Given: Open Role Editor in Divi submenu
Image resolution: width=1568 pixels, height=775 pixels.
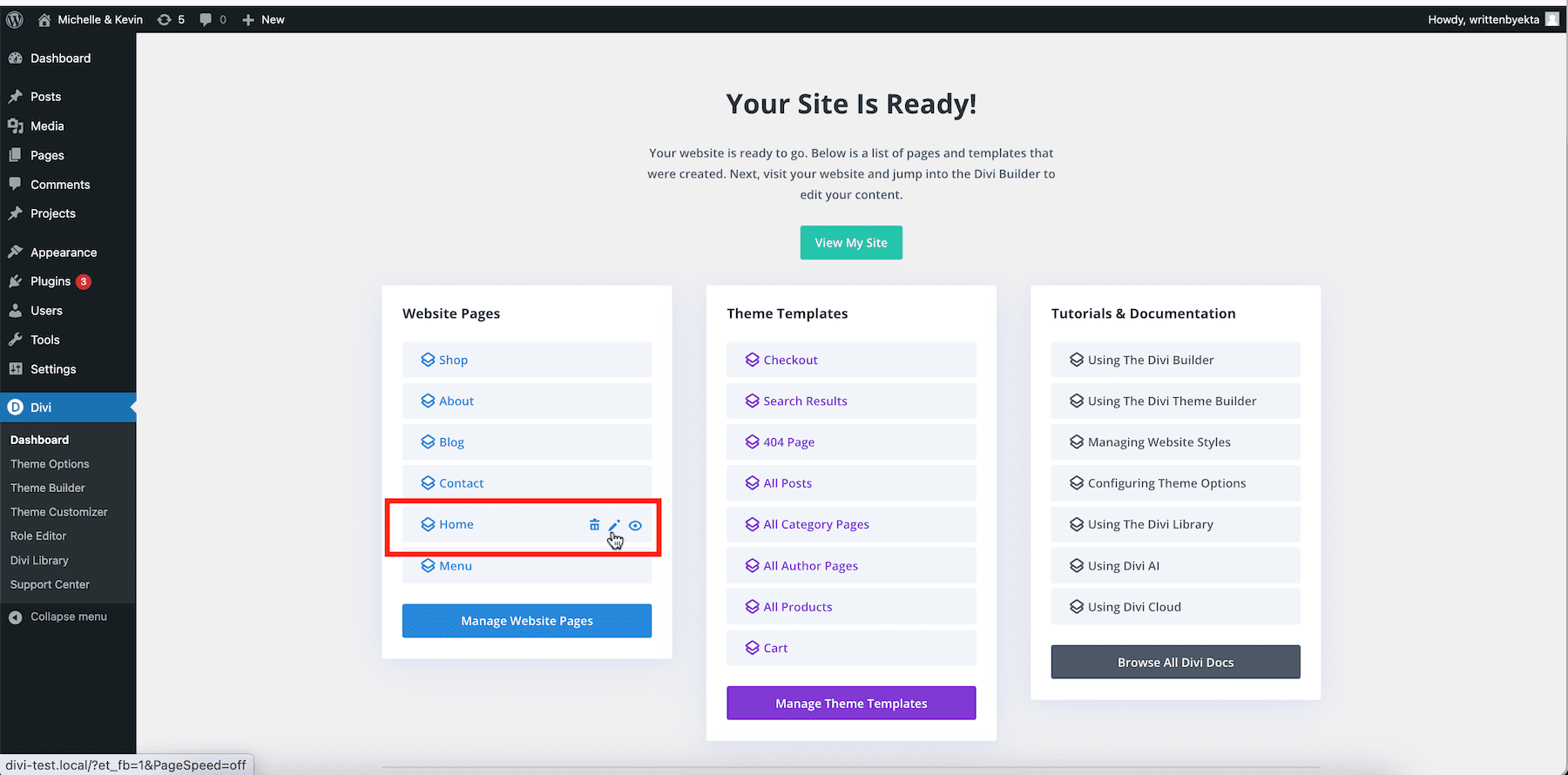Looking at the screenshot, I should [x=38, y=536].
